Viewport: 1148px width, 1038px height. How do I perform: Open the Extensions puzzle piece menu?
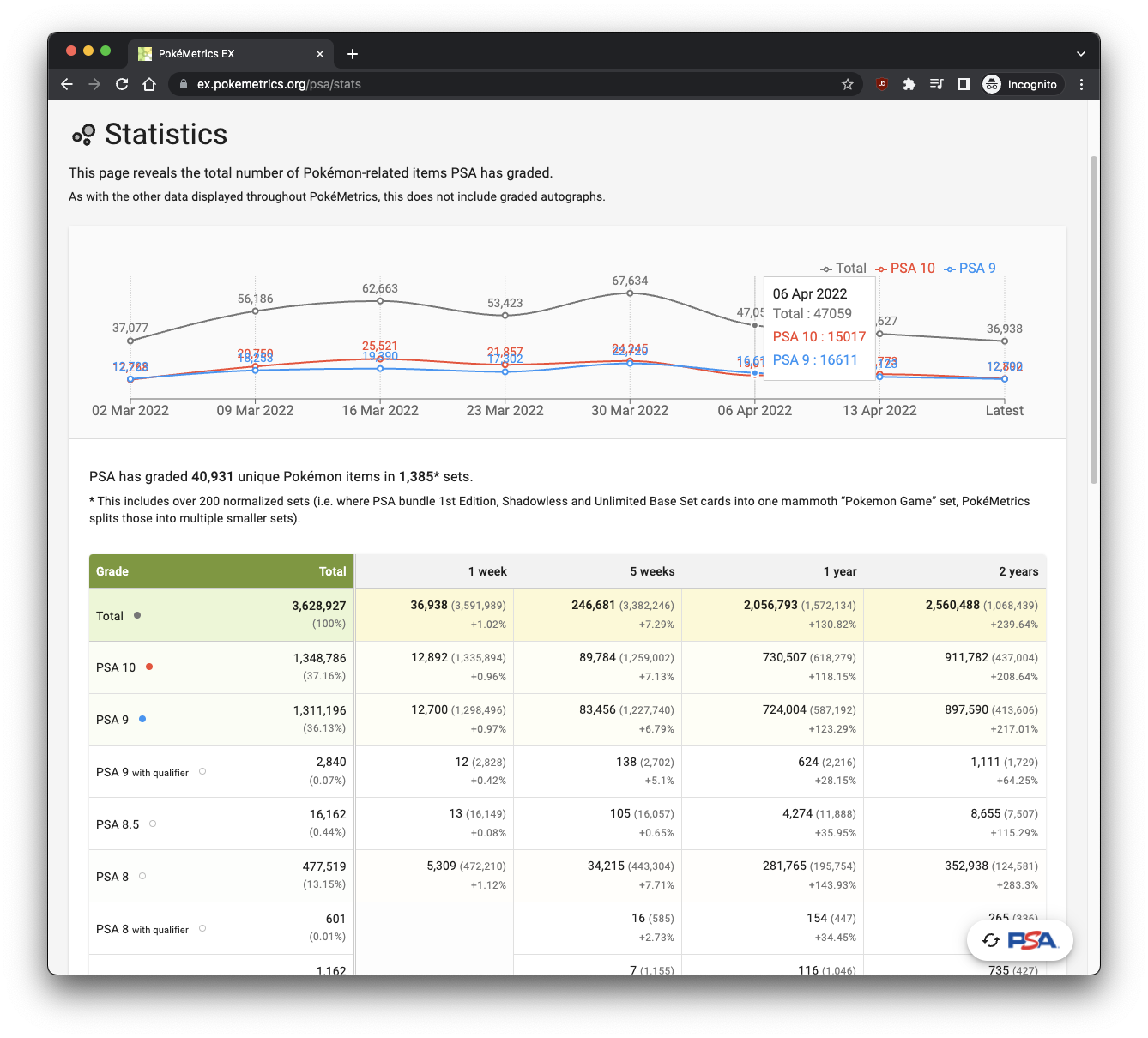point(909,84)
